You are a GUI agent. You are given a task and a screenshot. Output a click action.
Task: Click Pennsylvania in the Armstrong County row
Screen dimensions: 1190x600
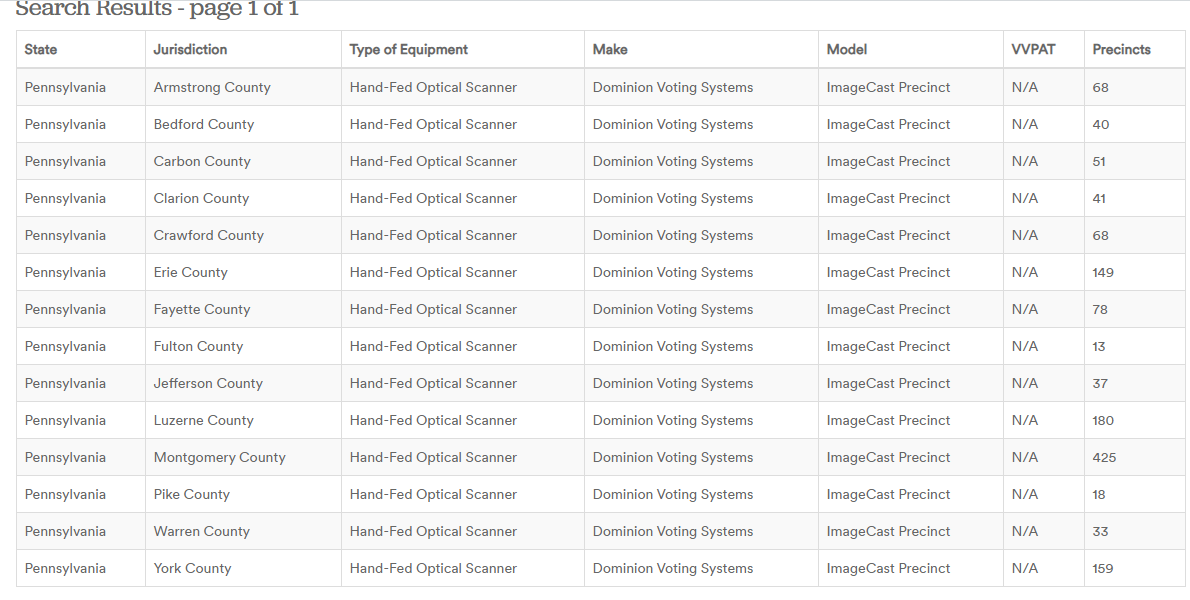65,87
